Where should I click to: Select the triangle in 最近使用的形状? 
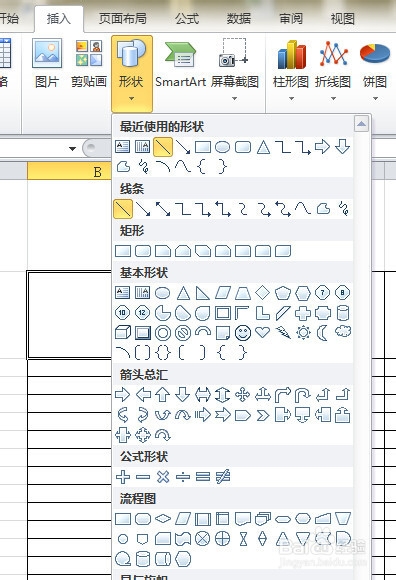263,147
